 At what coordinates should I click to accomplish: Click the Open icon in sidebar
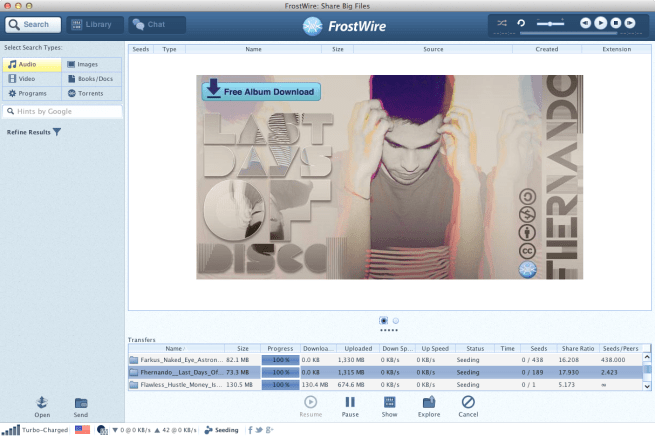(42, 407)
